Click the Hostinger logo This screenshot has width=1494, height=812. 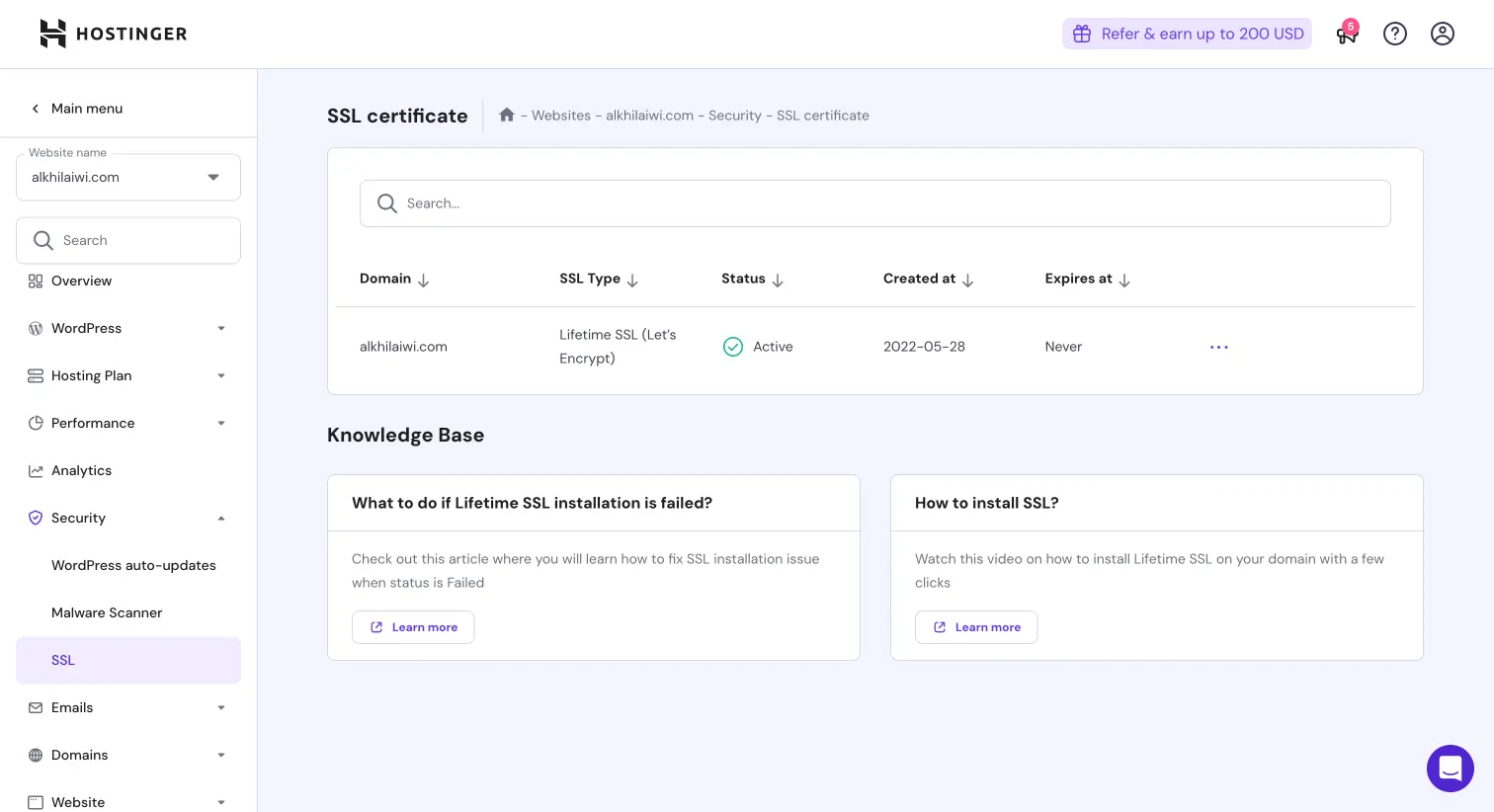(x=114, y=34)
